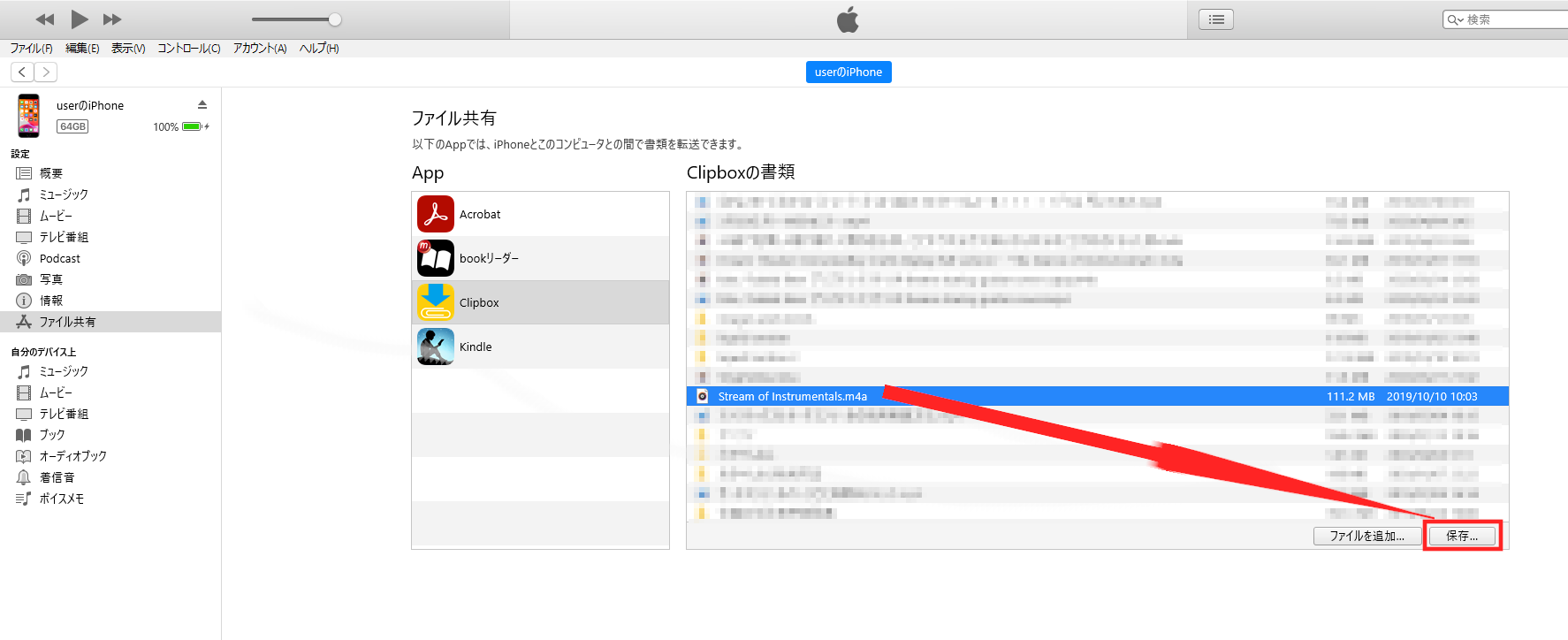Click the play button
Screen dimensions: 1568x640
80,19
